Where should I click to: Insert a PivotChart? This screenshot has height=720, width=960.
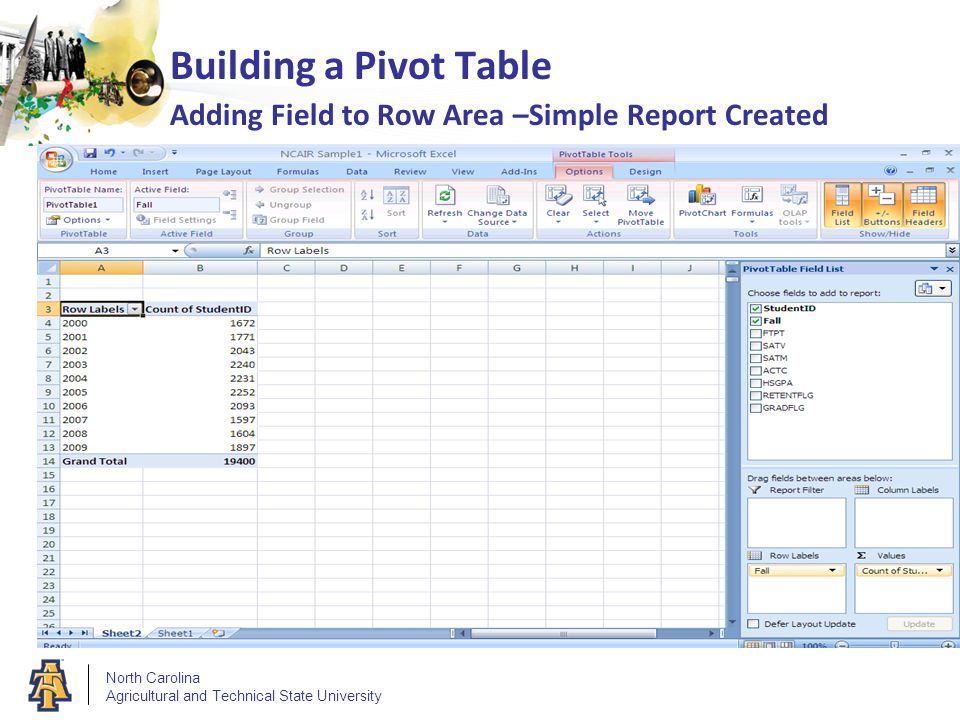click(702, 202)
